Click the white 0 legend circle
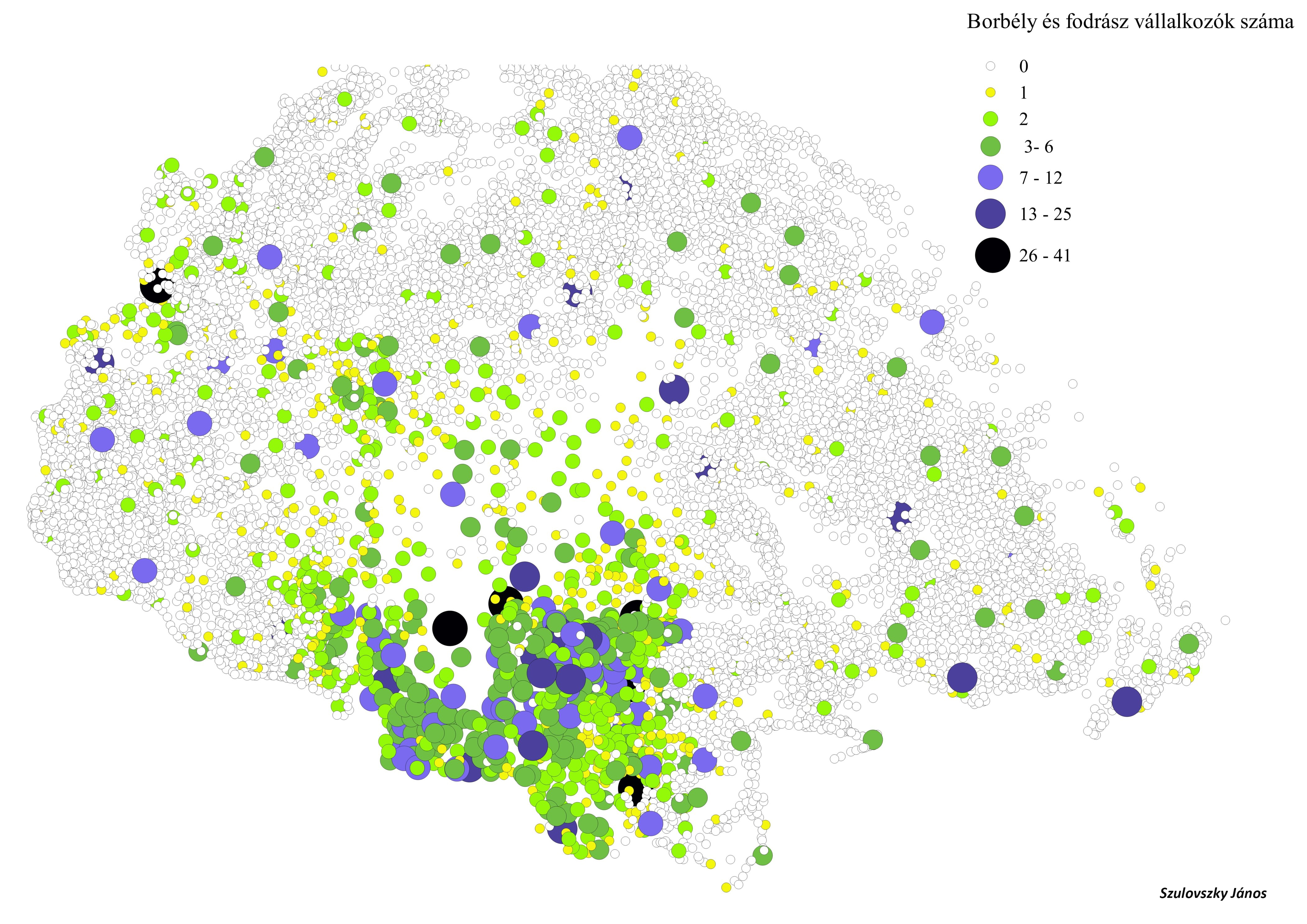The image size is (1307, 924). pyautogui.click(x=990, y=66)
